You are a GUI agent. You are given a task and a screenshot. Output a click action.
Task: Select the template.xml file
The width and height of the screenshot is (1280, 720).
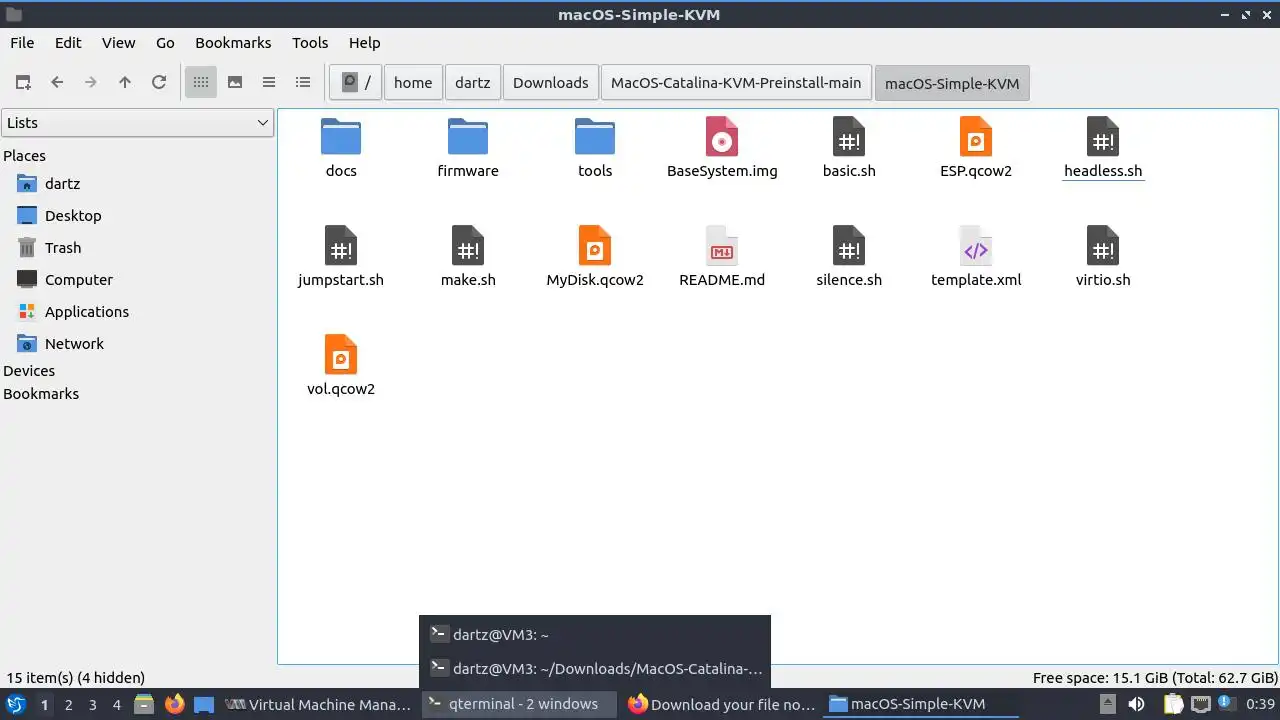tap(976, 256)
